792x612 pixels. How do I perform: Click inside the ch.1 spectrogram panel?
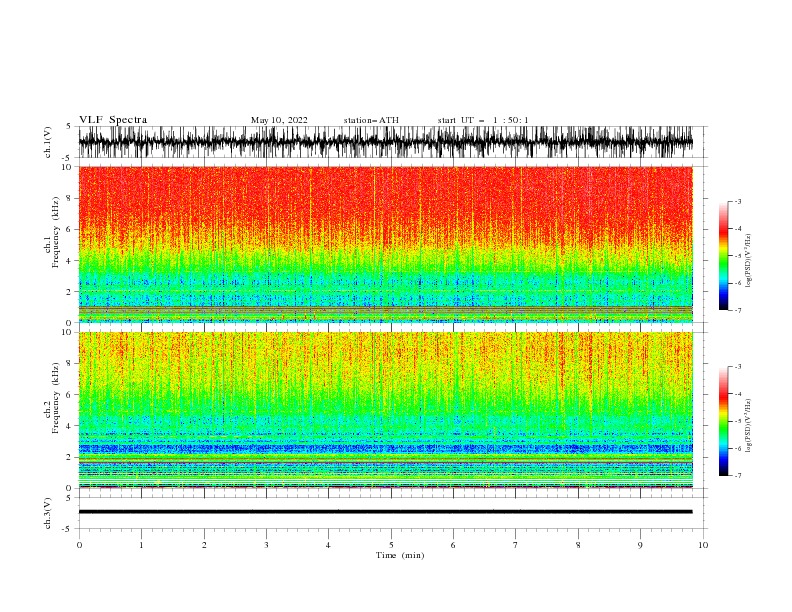pyautogui.click(x=385, y=244)
